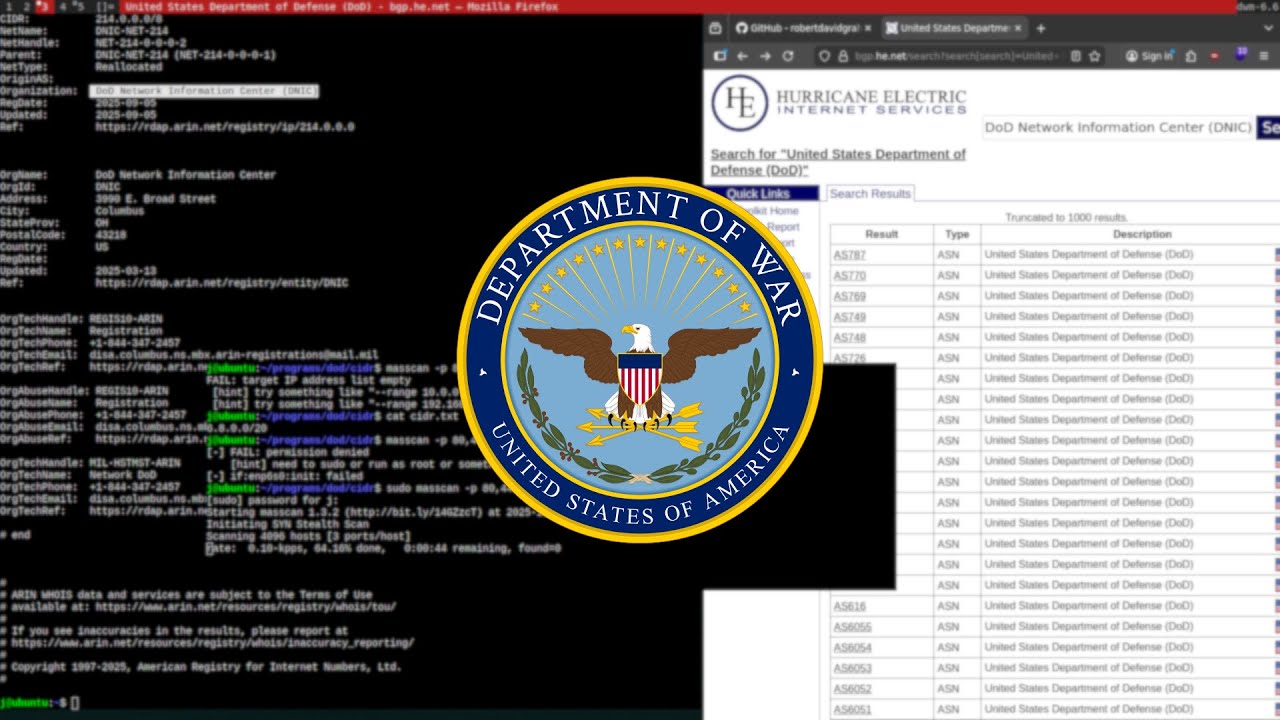The height and width of the screenshot is (720, 1280).
Task: Click '3990 E. Broad Street' address line
Action: click(x=155, y=199)
